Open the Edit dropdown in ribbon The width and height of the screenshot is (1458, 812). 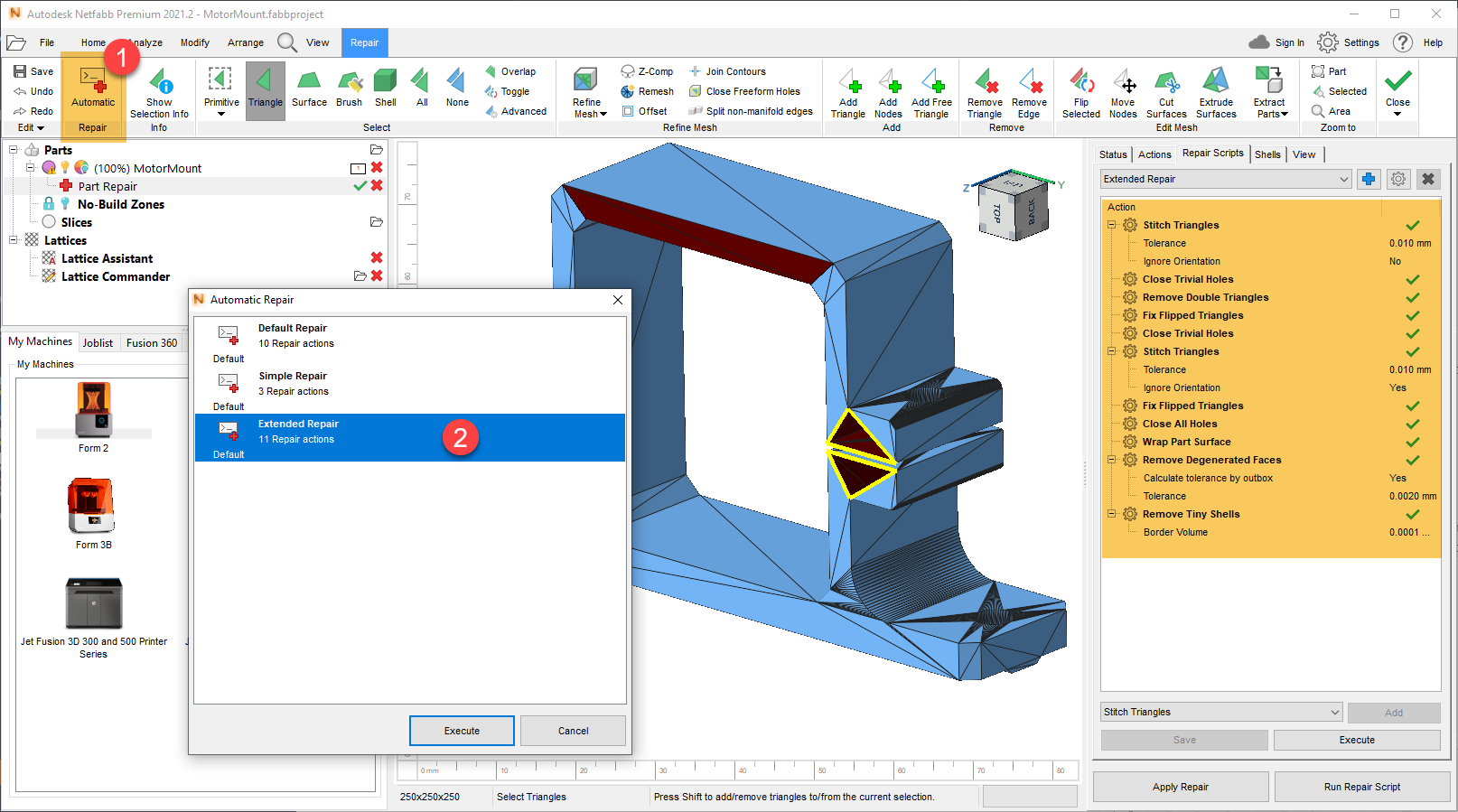point(31,127)
